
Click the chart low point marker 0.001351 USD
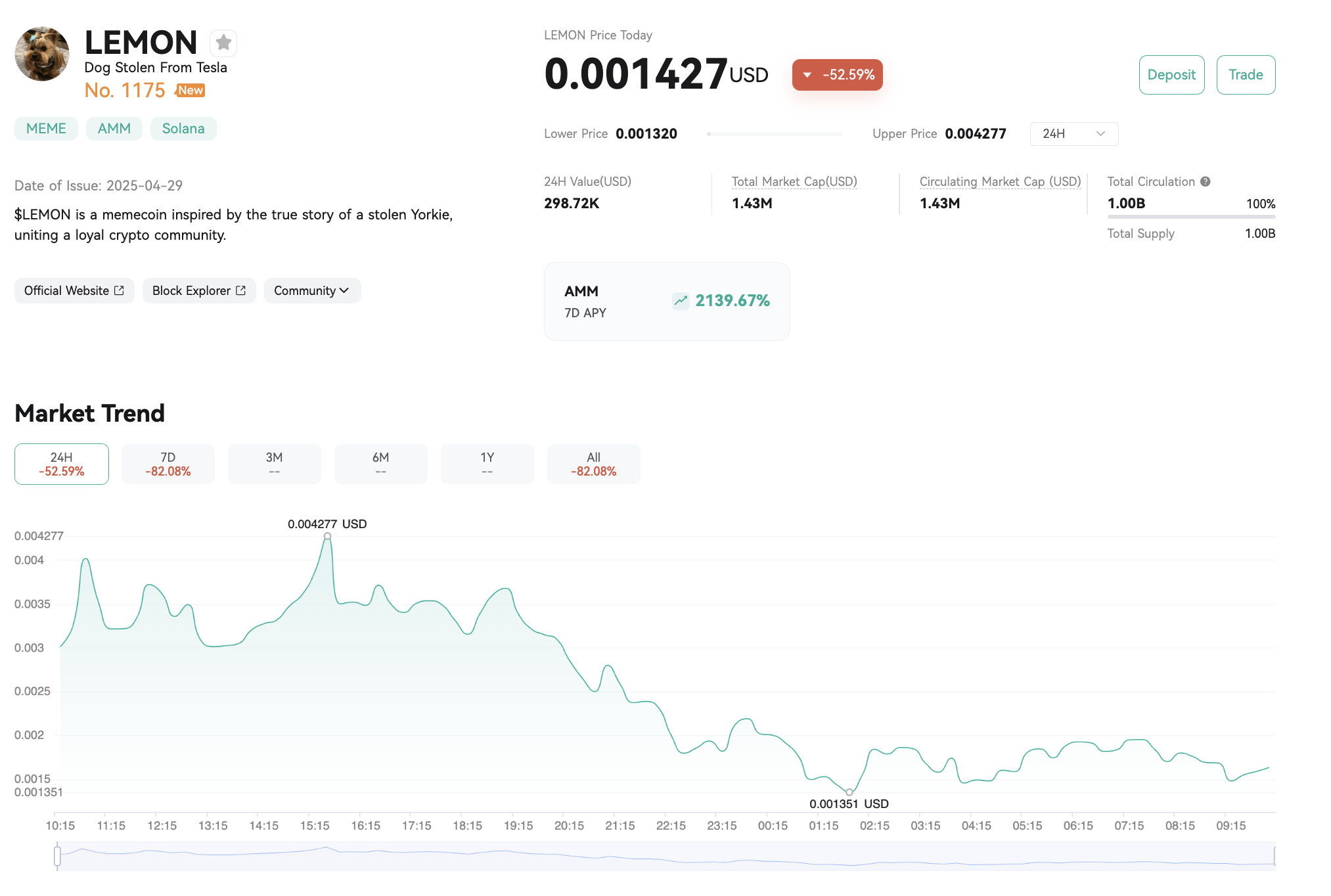(x=849, y=792)
